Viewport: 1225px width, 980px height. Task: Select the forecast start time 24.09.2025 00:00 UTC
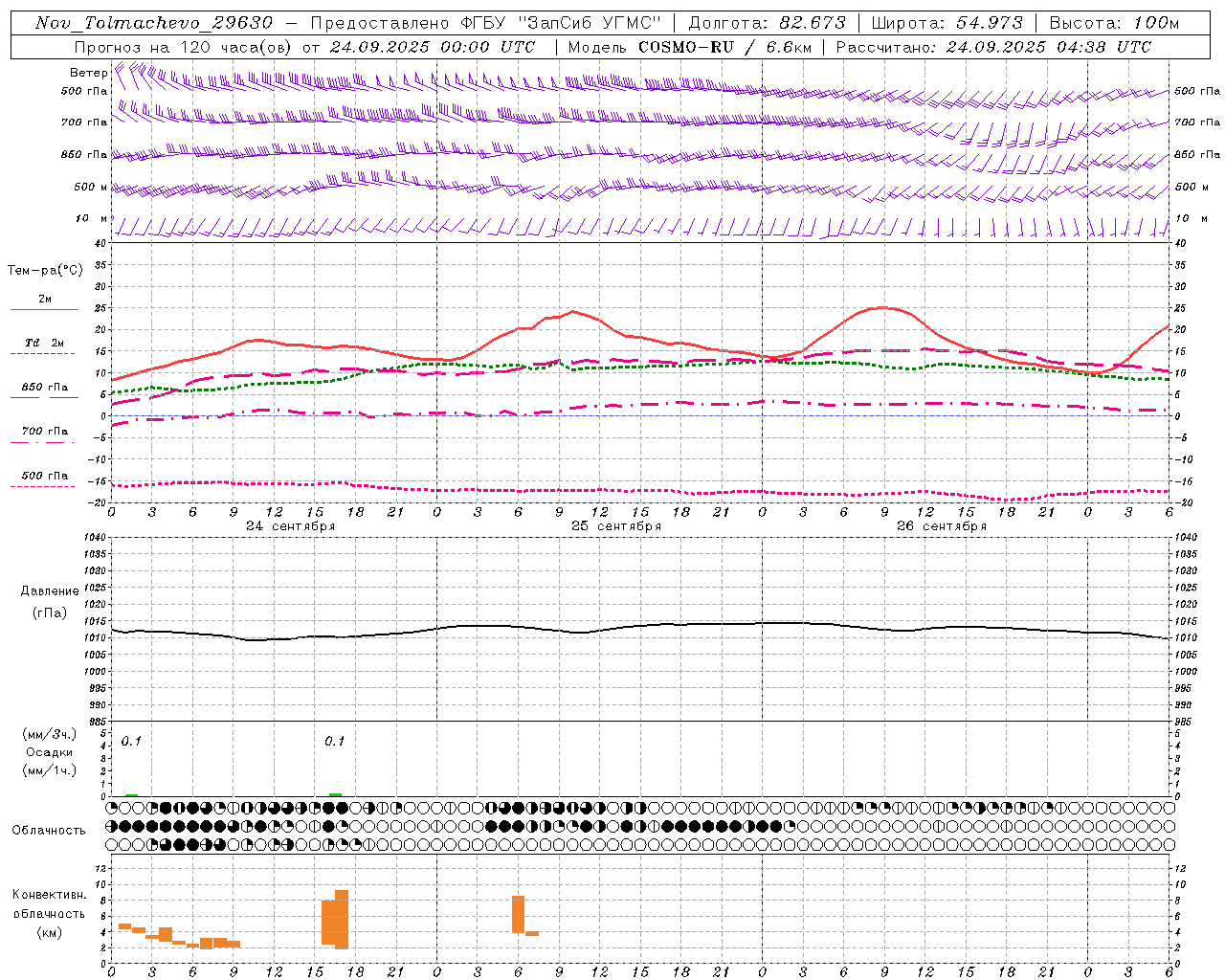[433, 47]
